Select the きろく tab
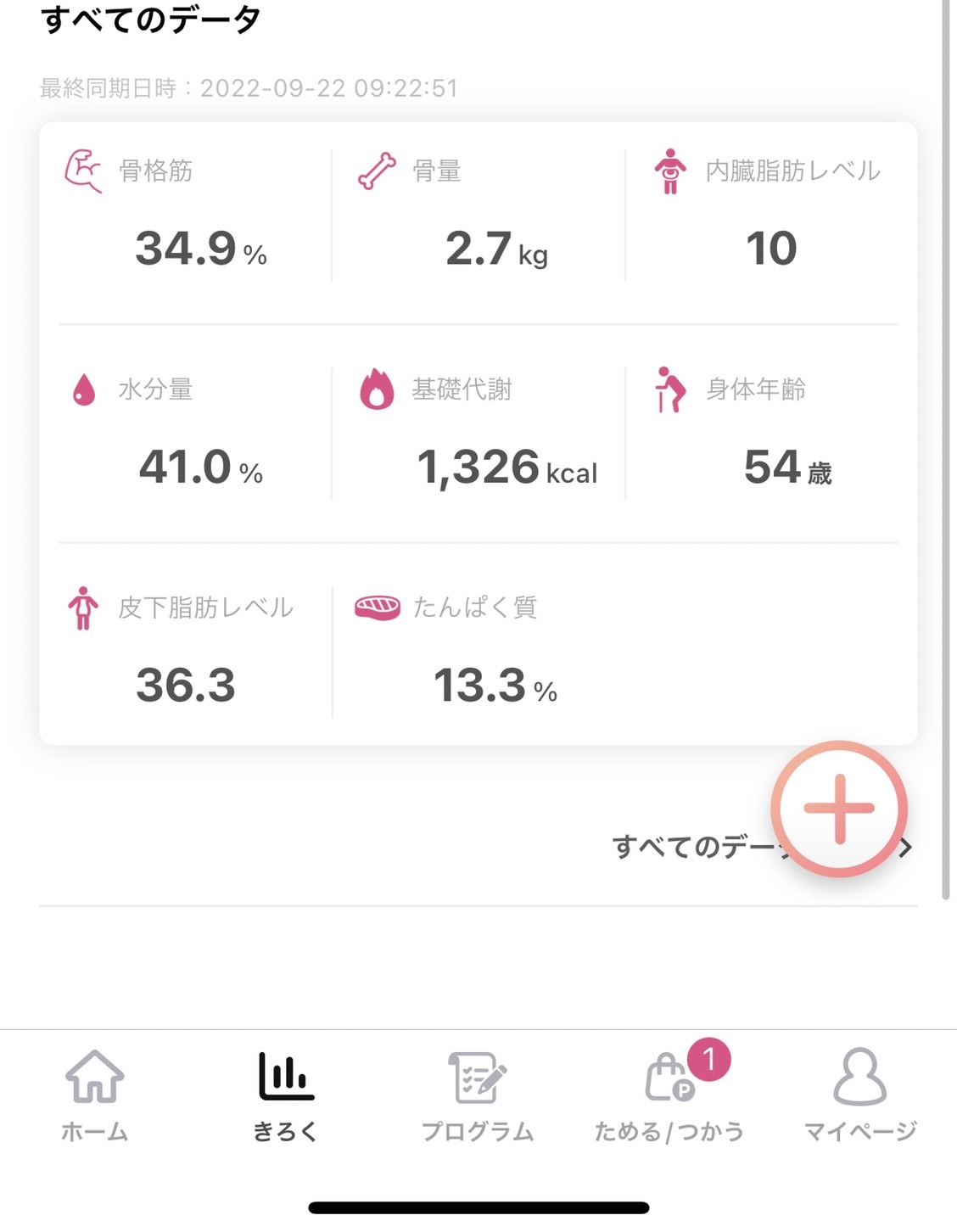This screenshot has height=1232, width=957. coord(286,1096)
